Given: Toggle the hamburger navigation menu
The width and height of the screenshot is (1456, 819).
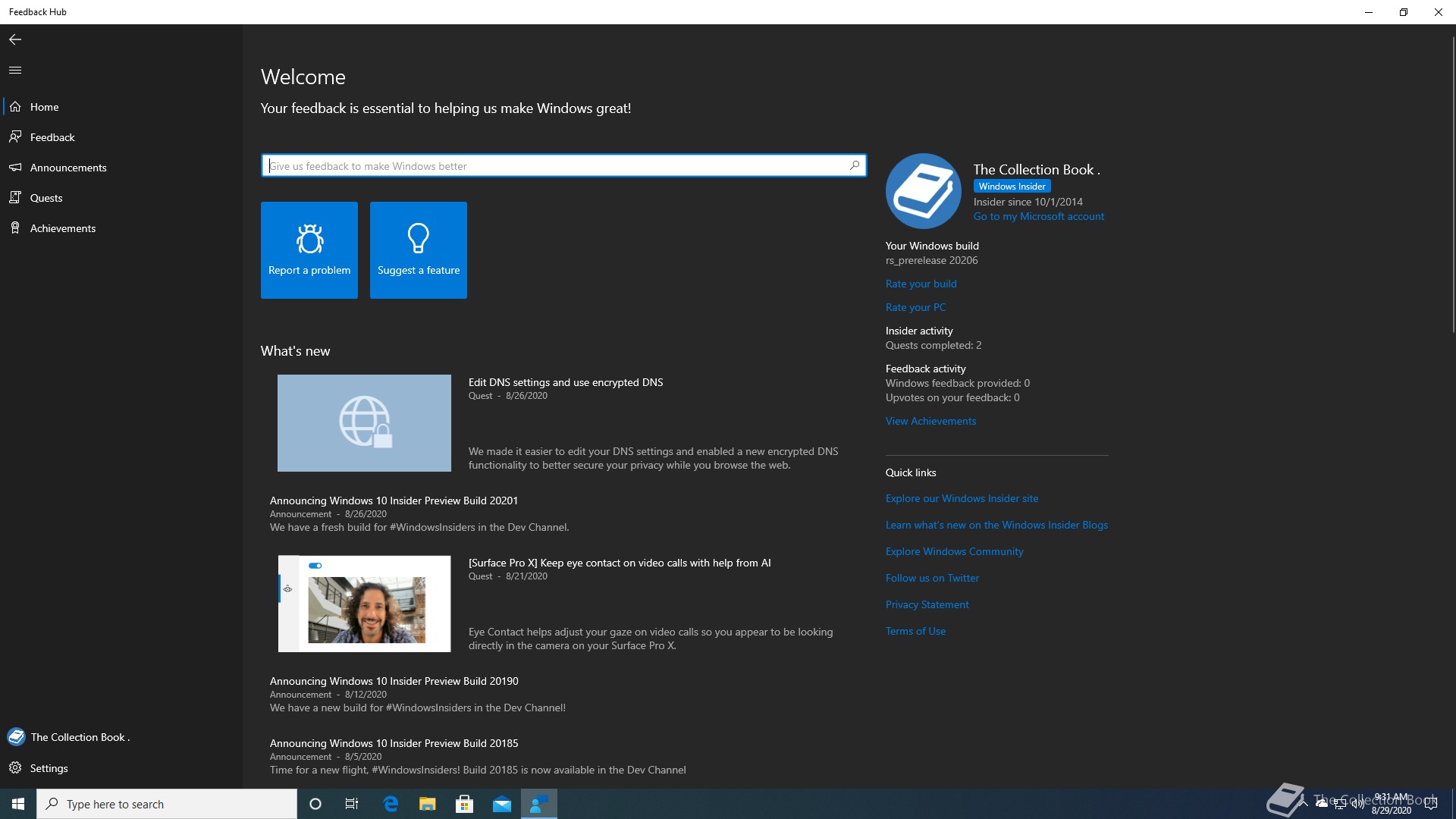Looking at the screenshot, I should coord(15,70).
